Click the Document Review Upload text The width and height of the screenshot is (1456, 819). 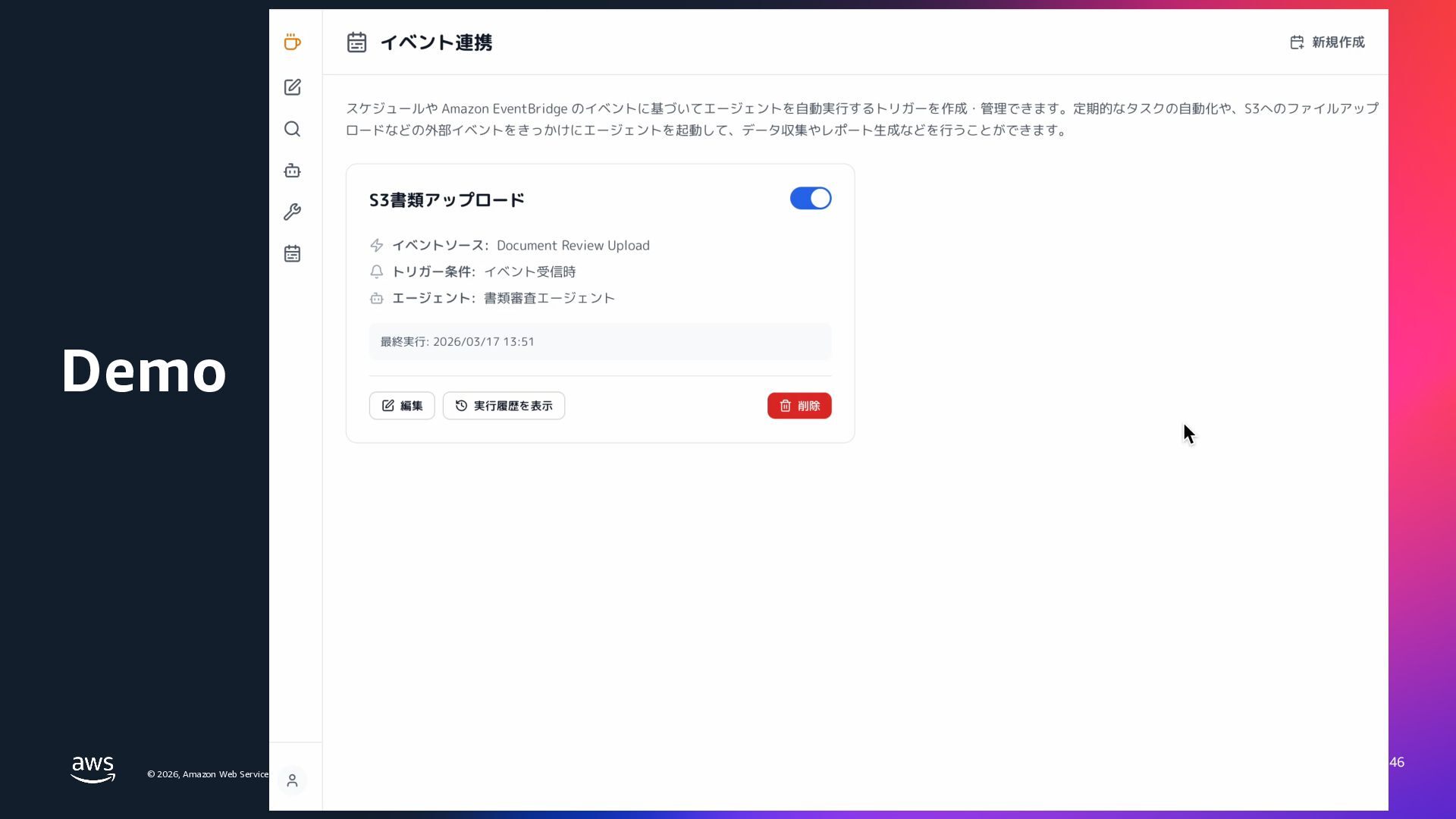click(573, 246)
